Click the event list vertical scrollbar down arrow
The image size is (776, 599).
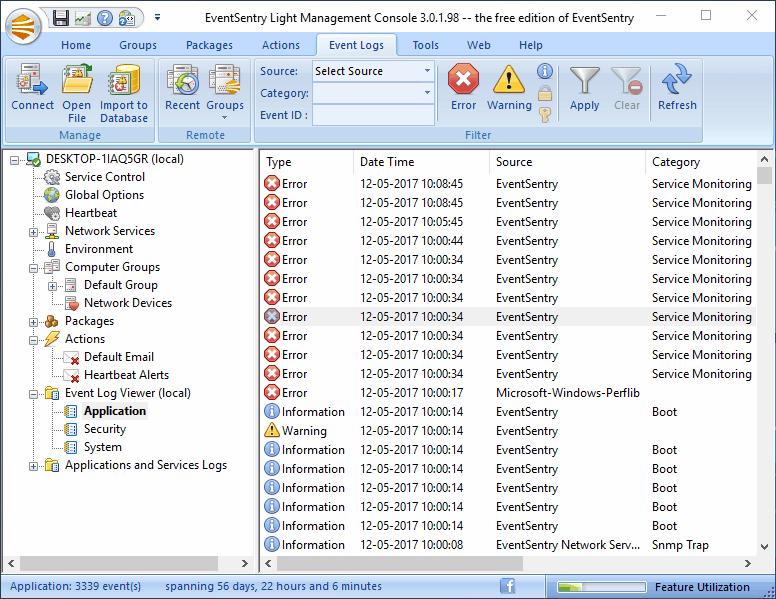point(764,547)
